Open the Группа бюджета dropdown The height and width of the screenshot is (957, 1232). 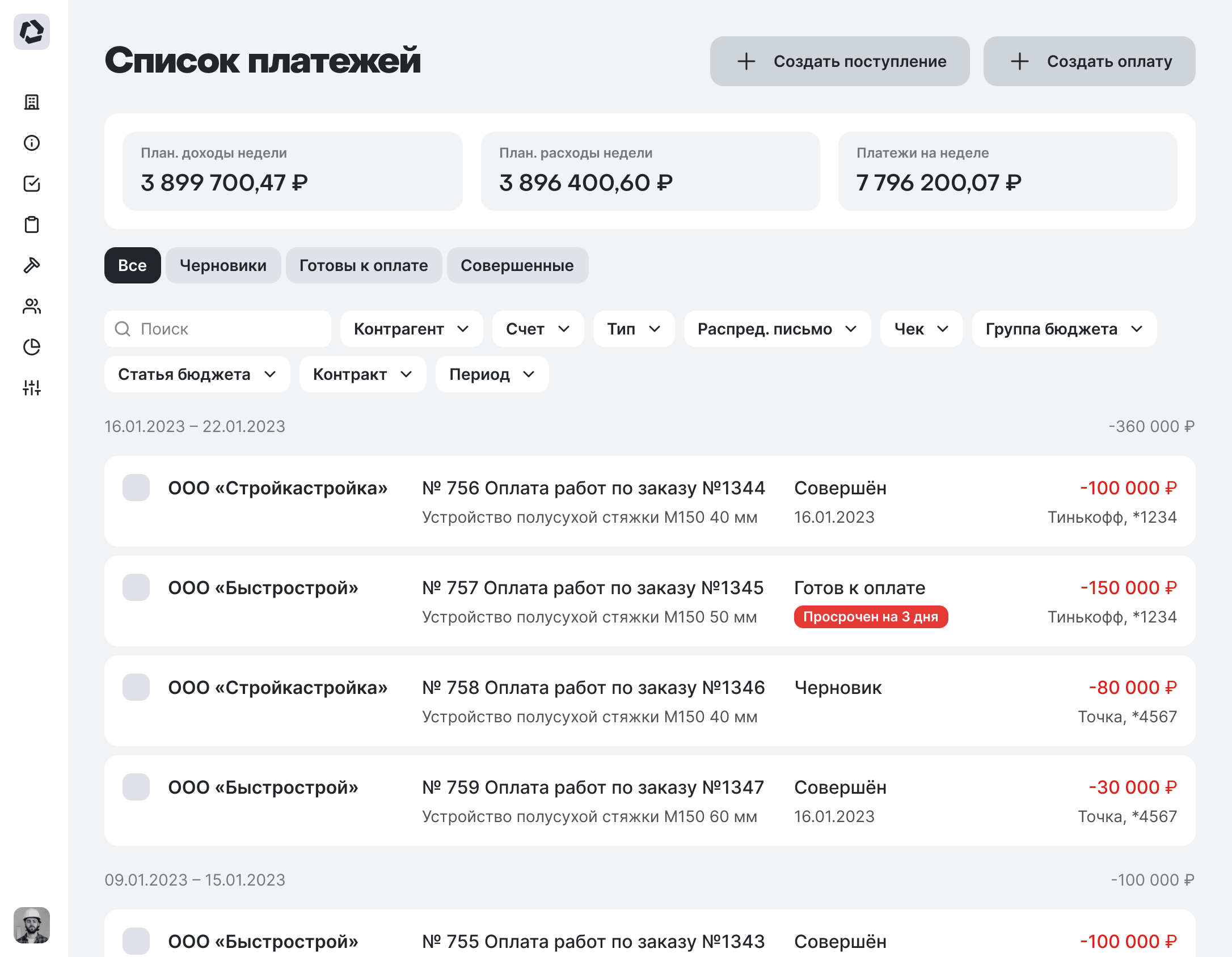tap(1064, 329)
